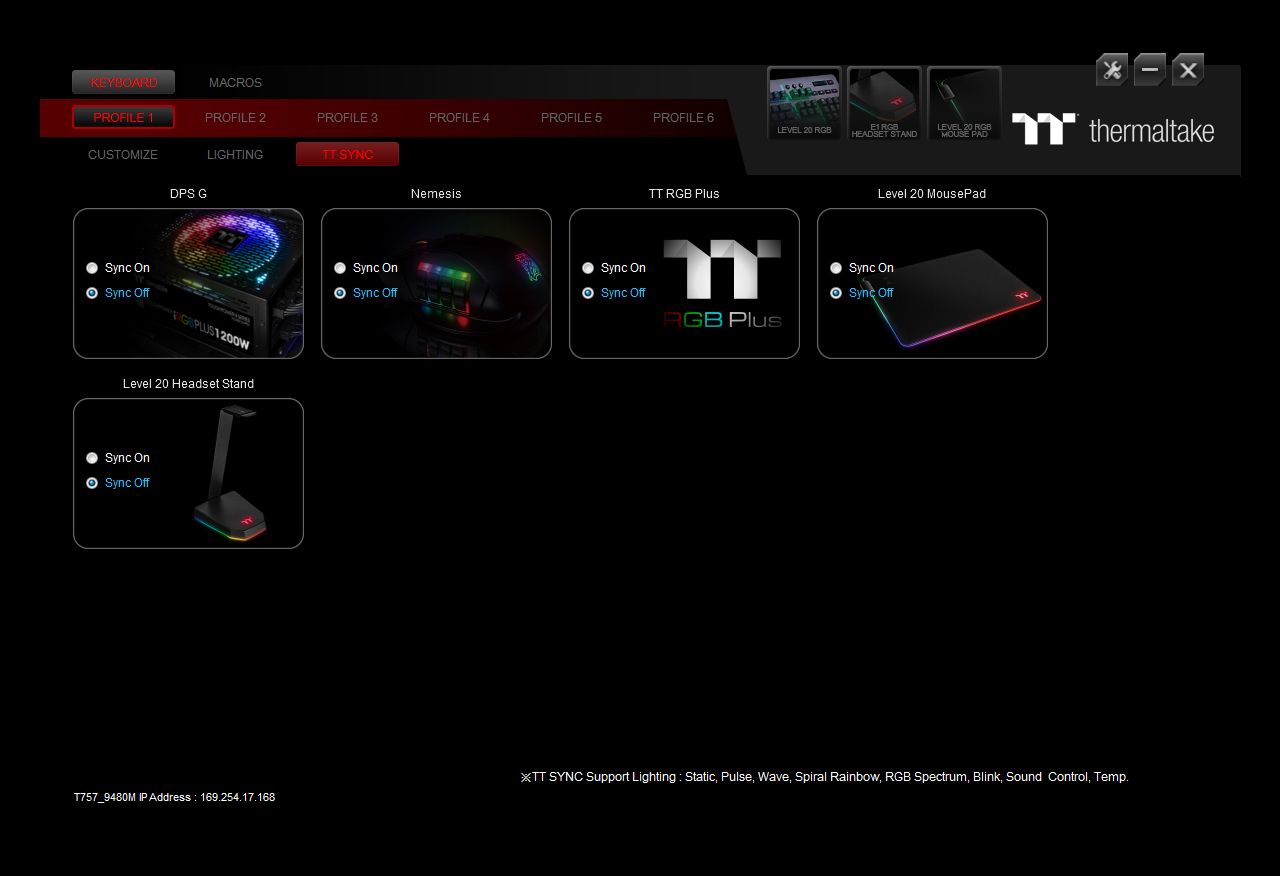
Task: Switch to Profile 4
Action: tap(459, 117)
